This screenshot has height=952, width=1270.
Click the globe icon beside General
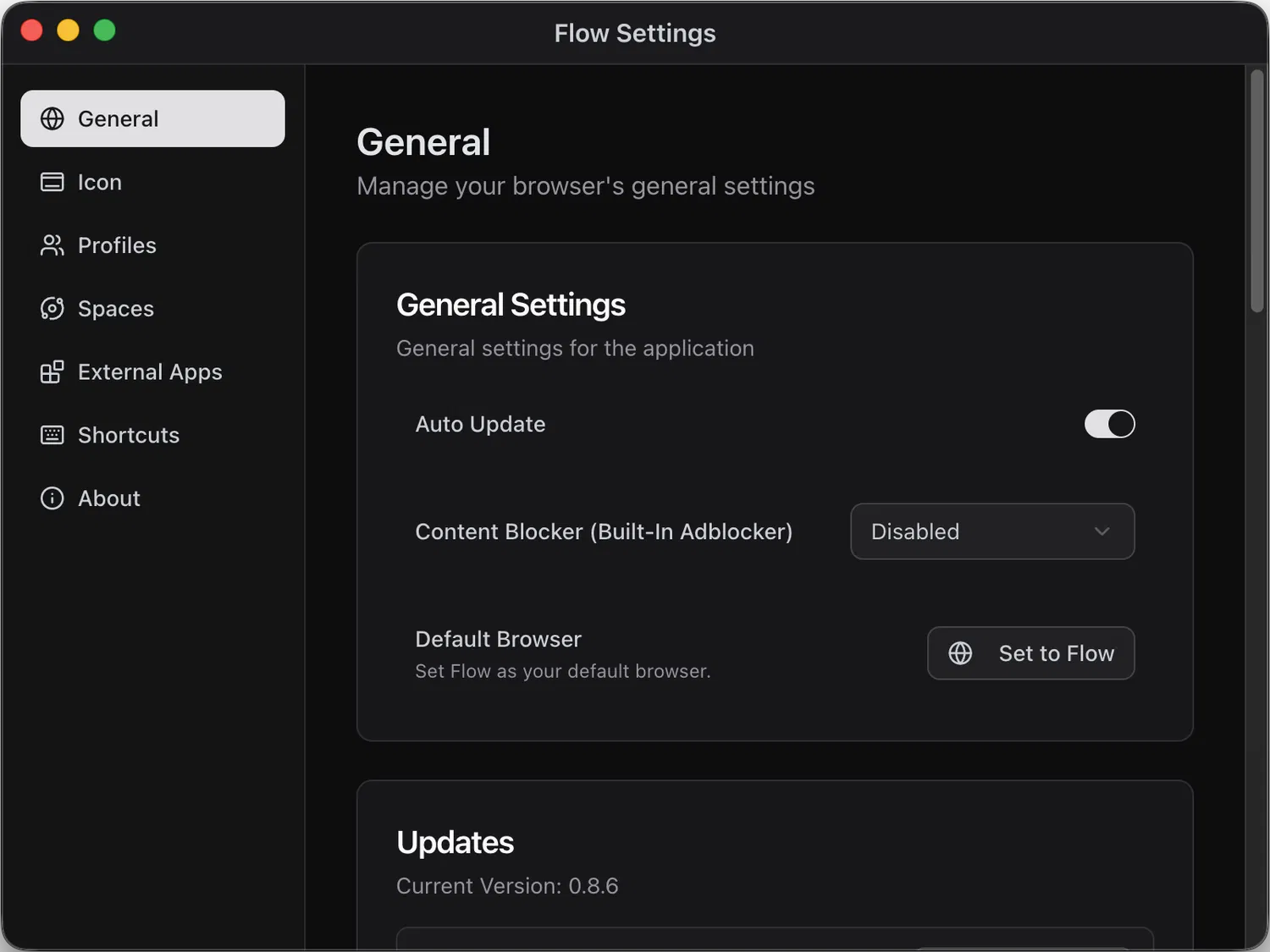pos(52,118)
